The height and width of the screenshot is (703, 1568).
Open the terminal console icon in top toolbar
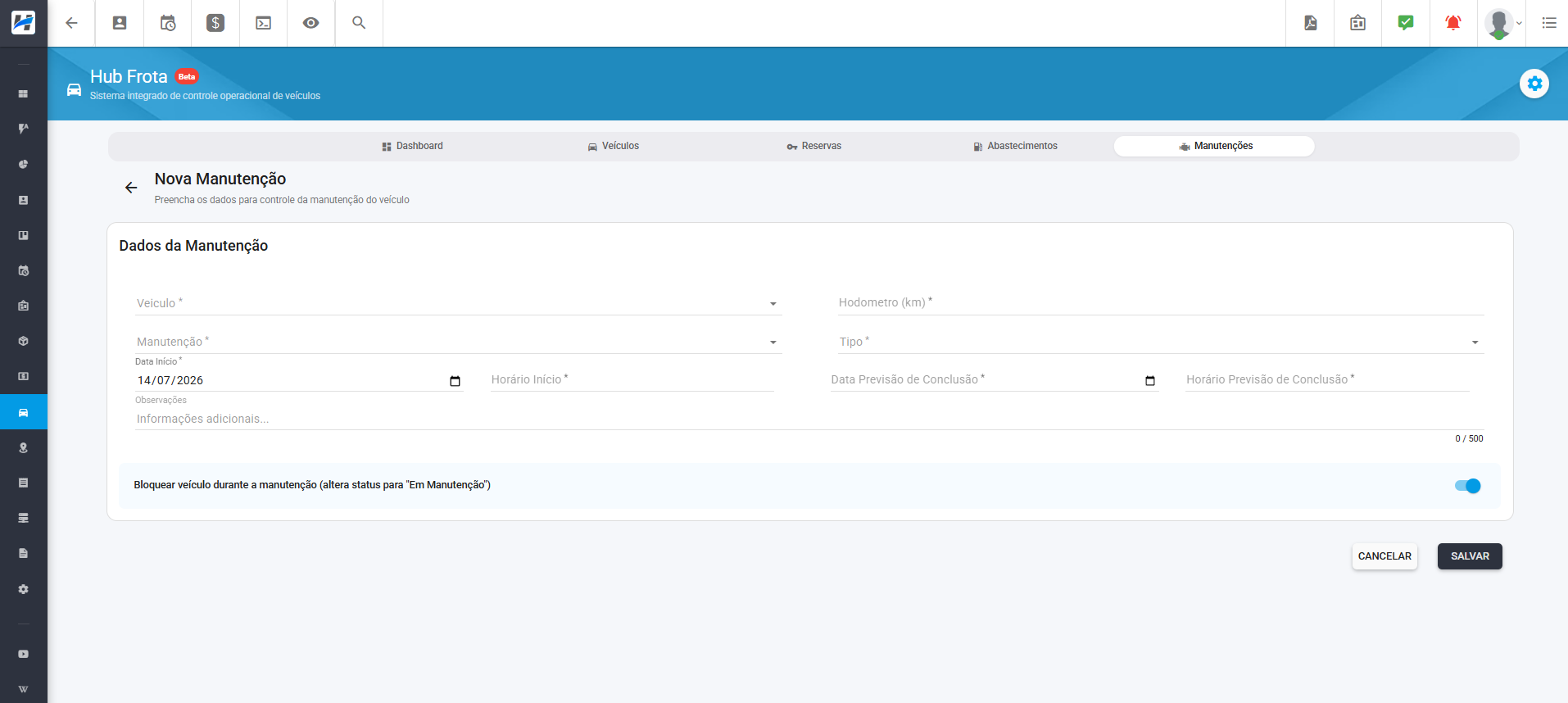[x=264, y=23]
